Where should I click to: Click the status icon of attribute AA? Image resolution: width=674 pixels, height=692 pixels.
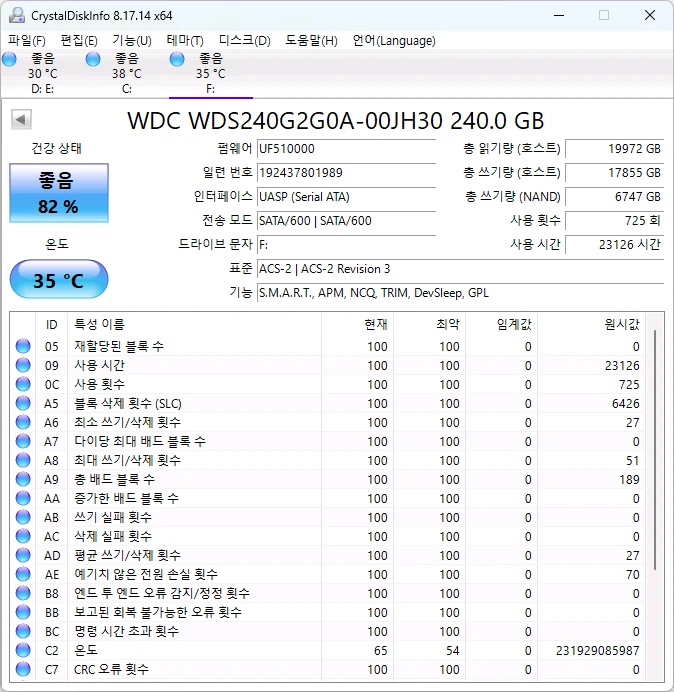23,498
